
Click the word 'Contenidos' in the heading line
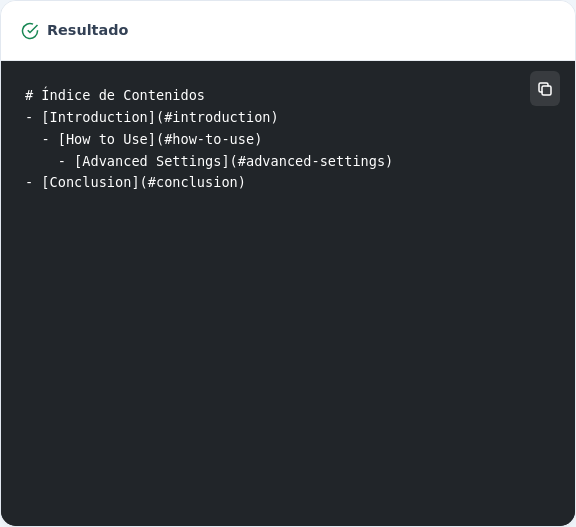click(x=163, y=95)
